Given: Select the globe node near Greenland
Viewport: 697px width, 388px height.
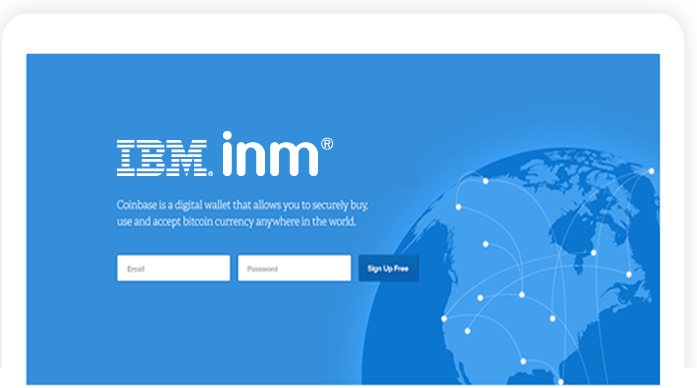Looking at the screenshot, I should click(x=651, y=171).
